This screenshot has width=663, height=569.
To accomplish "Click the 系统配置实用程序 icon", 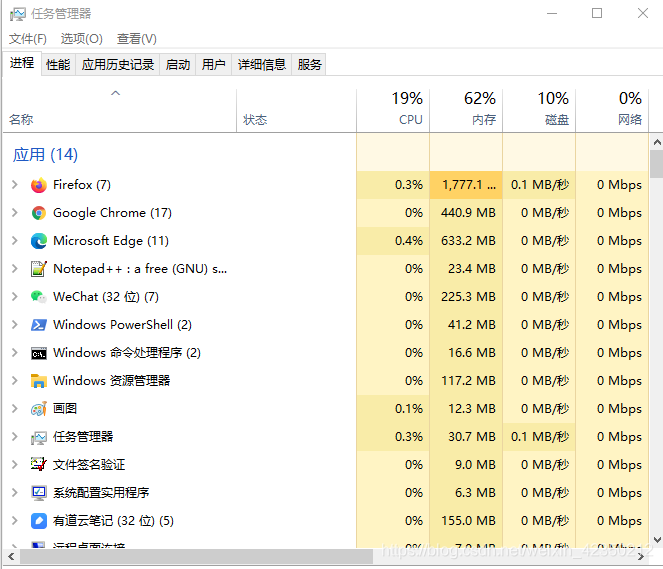I will click(38, 493).
